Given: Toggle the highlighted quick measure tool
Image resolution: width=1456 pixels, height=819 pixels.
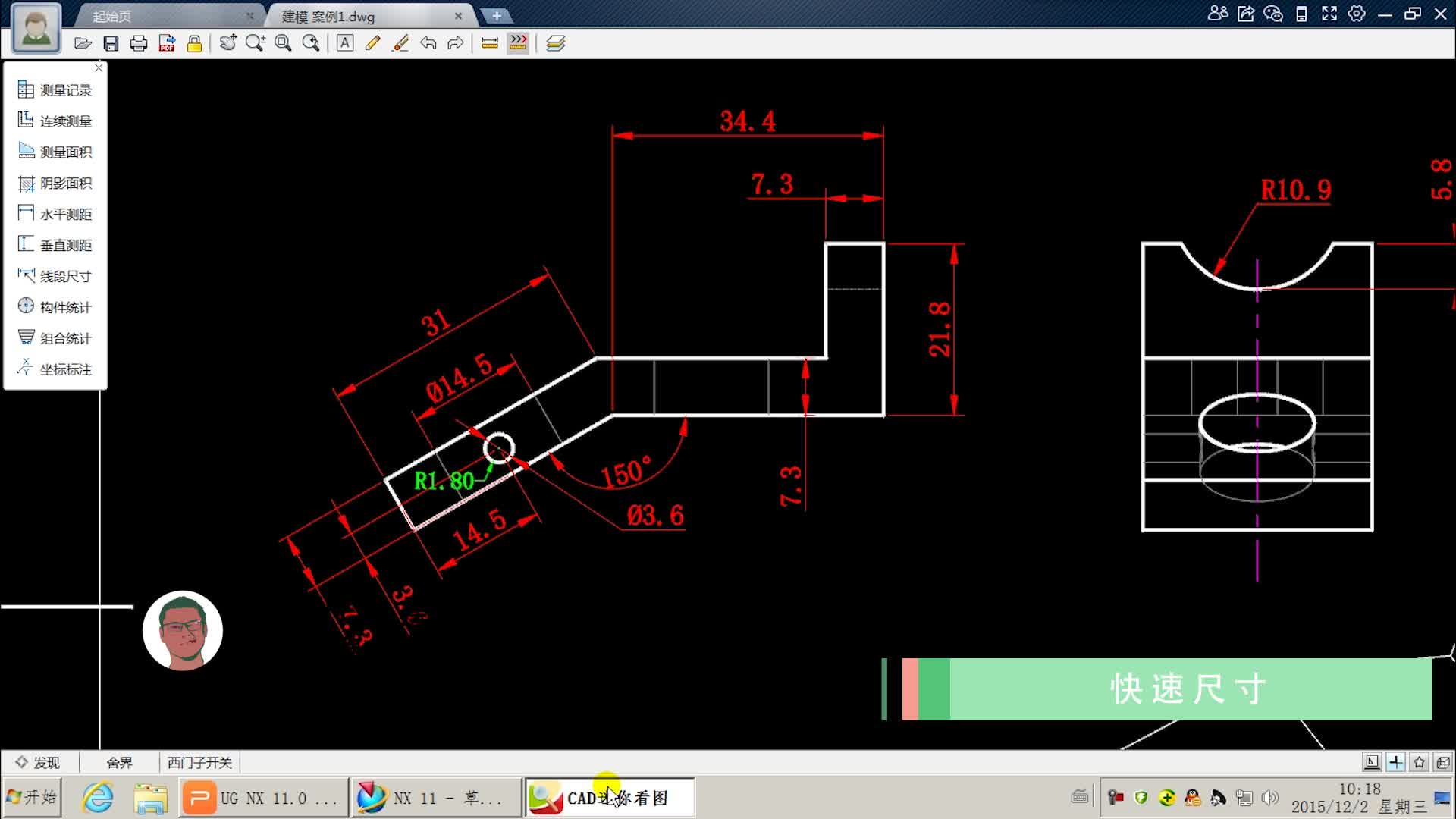Looking at the screenshot, I should tap(518, 44).
